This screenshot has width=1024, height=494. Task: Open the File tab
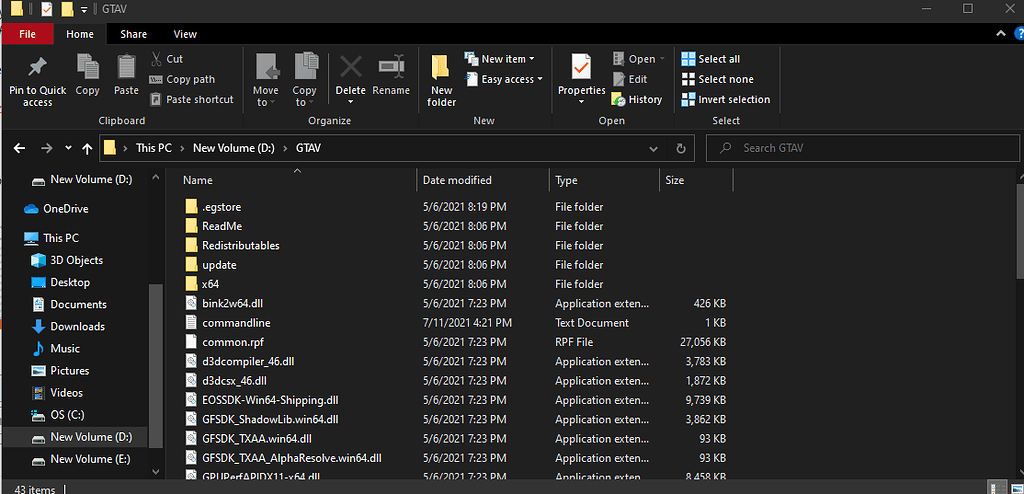pyautogui.click(x=27, y=34)
